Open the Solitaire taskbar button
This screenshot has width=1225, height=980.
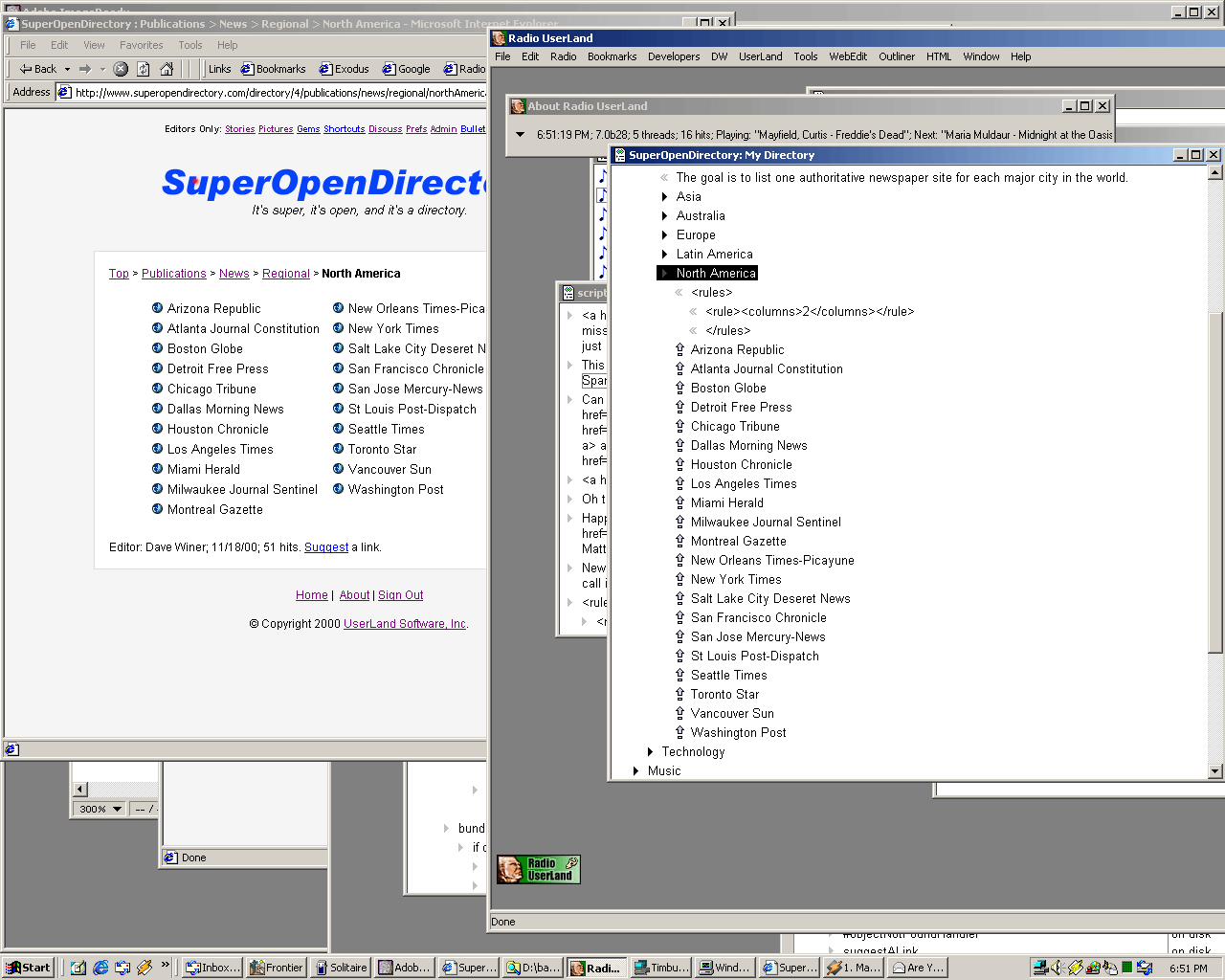(341, 968)
